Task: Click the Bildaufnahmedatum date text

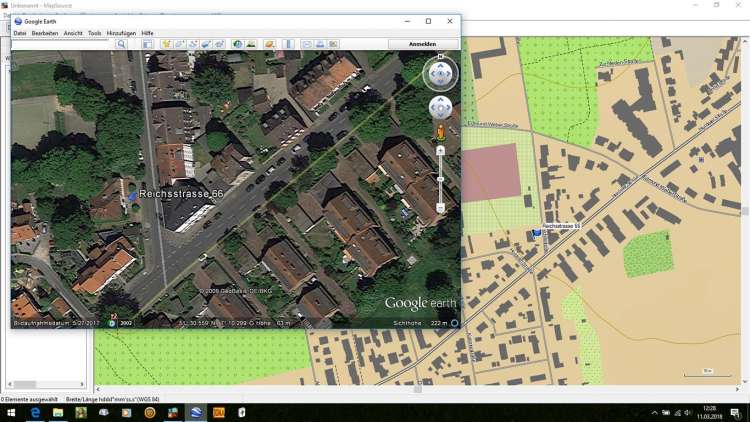Action: (x=56, y=323)
